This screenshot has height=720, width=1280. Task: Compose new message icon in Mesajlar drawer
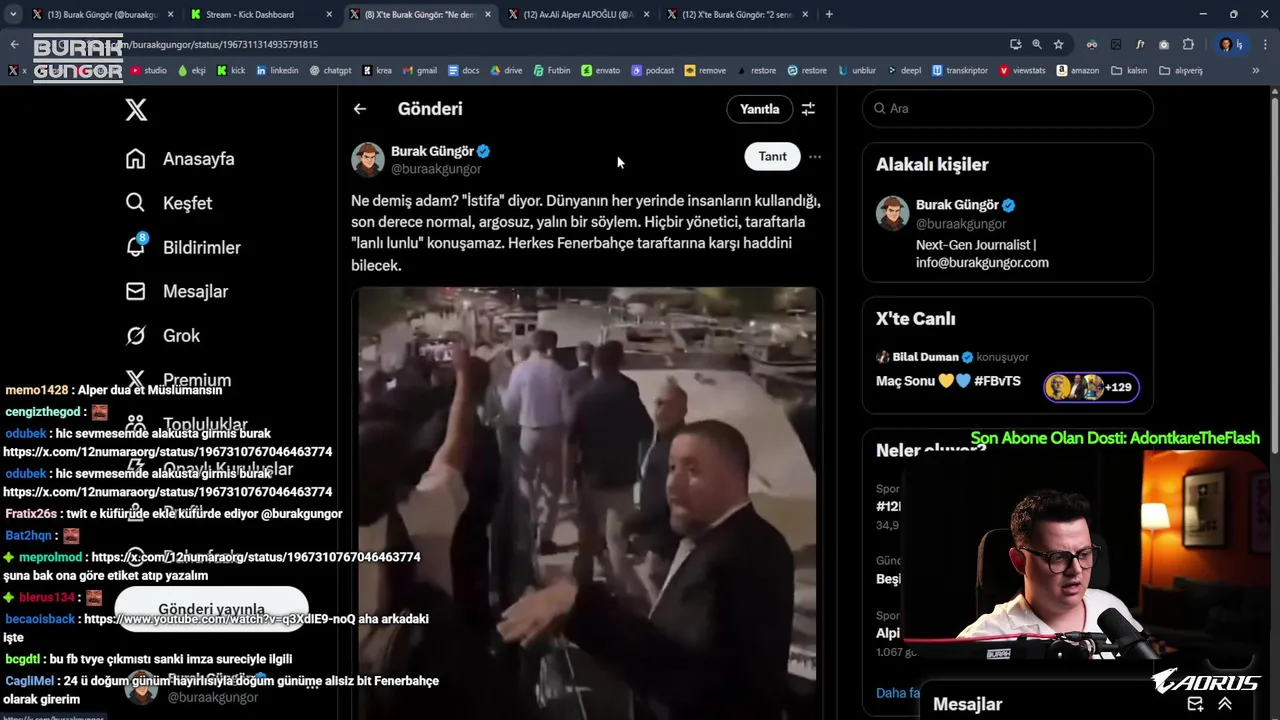point(1195,704)
